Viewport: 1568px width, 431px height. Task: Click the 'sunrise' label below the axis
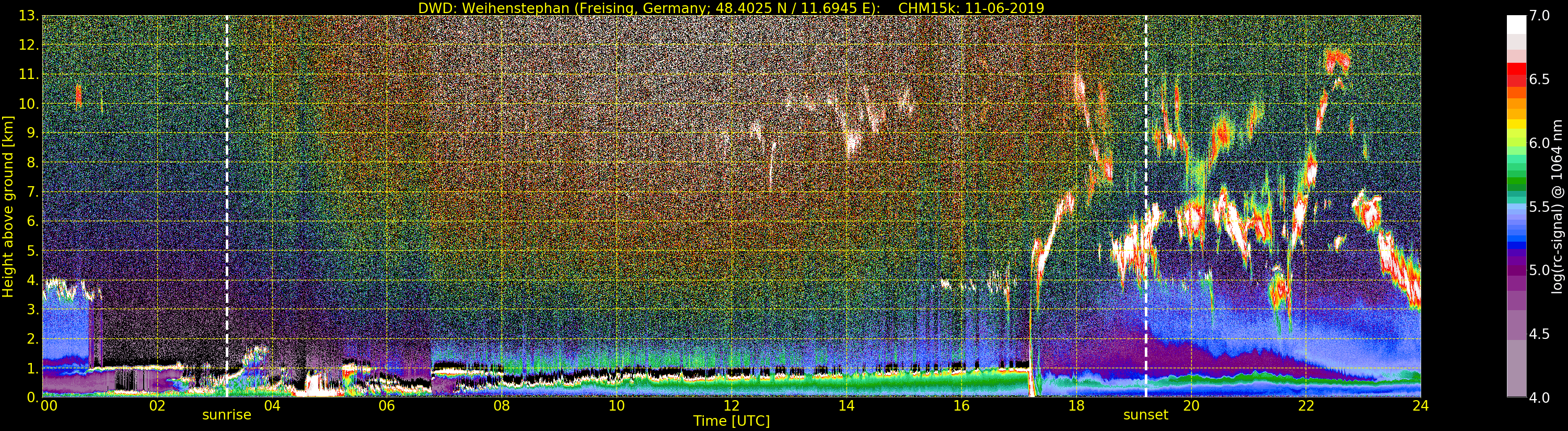(226, 415)
